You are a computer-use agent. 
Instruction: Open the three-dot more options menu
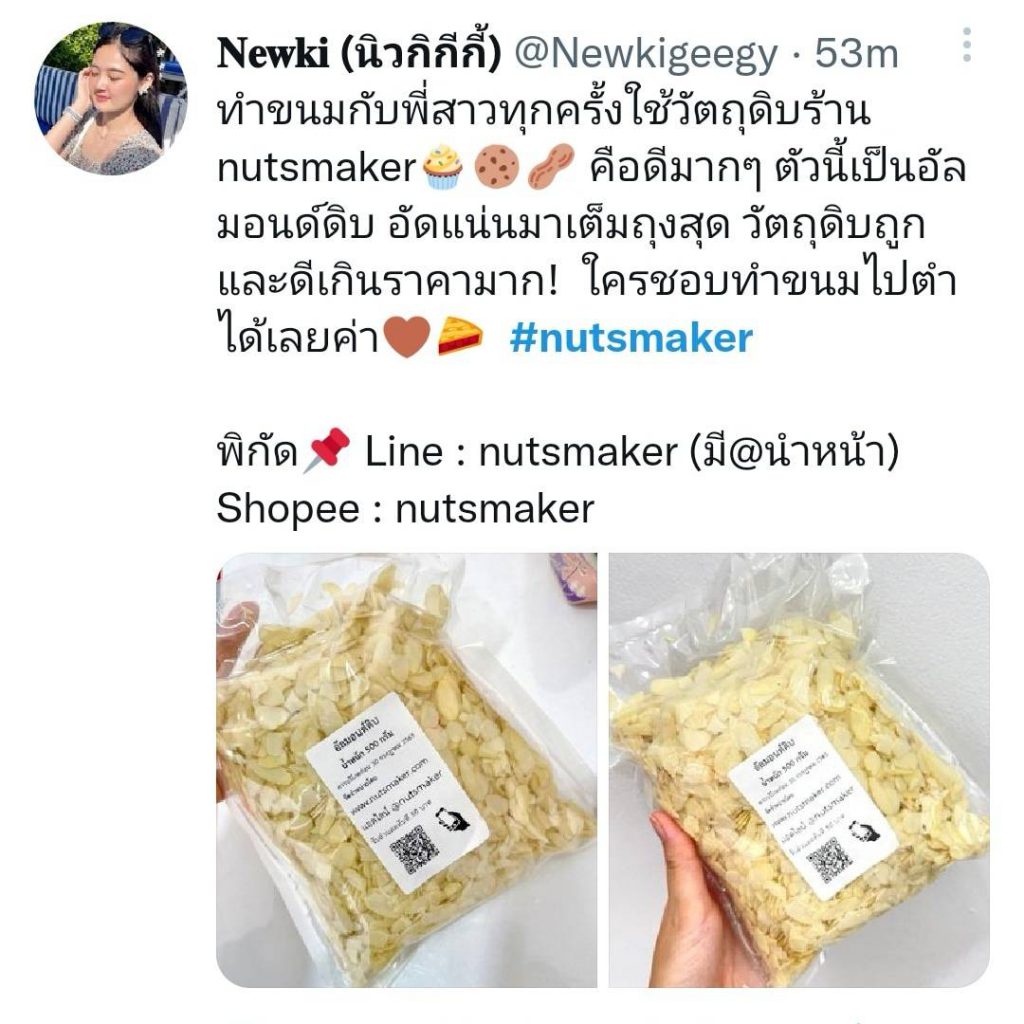coord(967,45)
